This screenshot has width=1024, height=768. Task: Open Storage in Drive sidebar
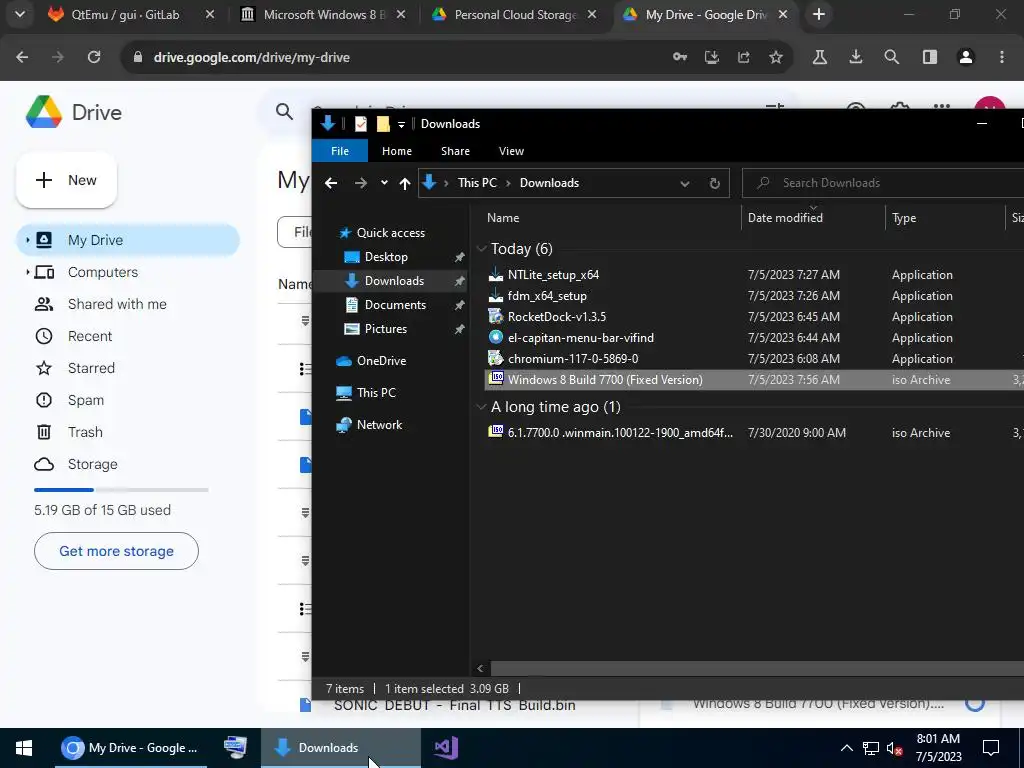pyautogui.click(x=93, y=464)
